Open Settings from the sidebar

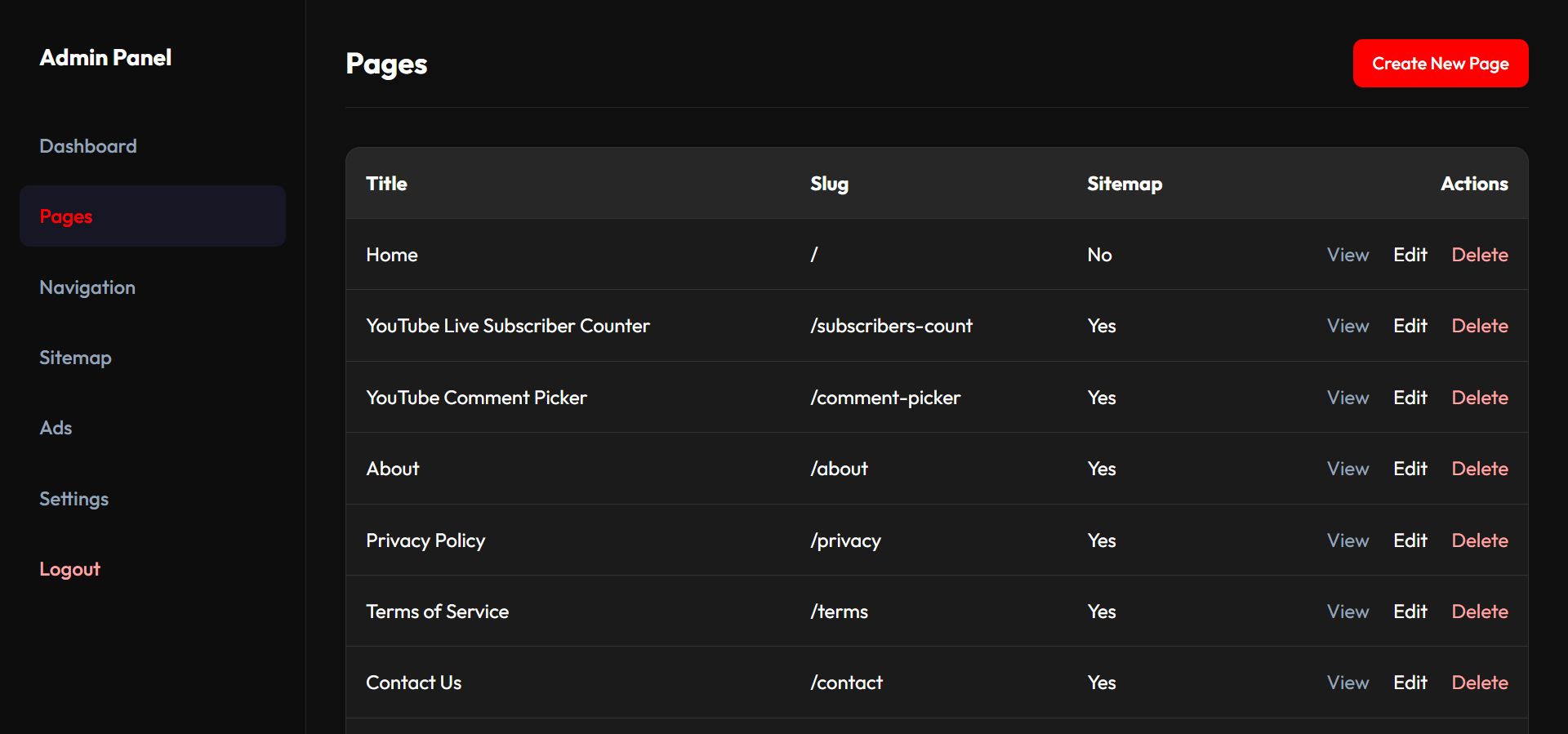pyautogui.click(x=73, y=499)
